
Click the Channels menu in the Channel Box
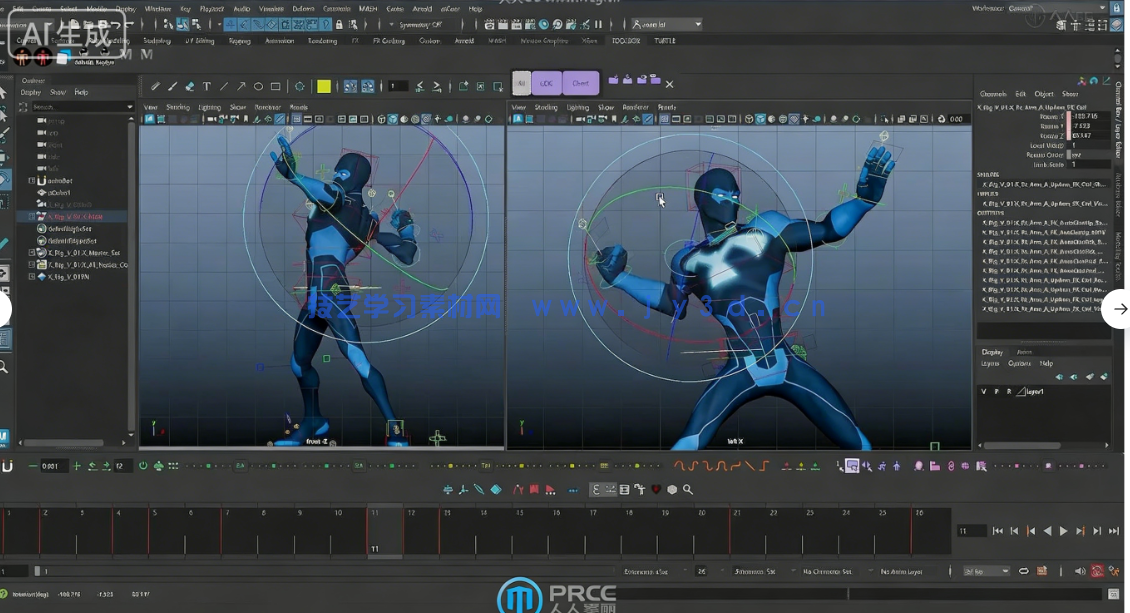pyautogui.click(x=992, y=94)
